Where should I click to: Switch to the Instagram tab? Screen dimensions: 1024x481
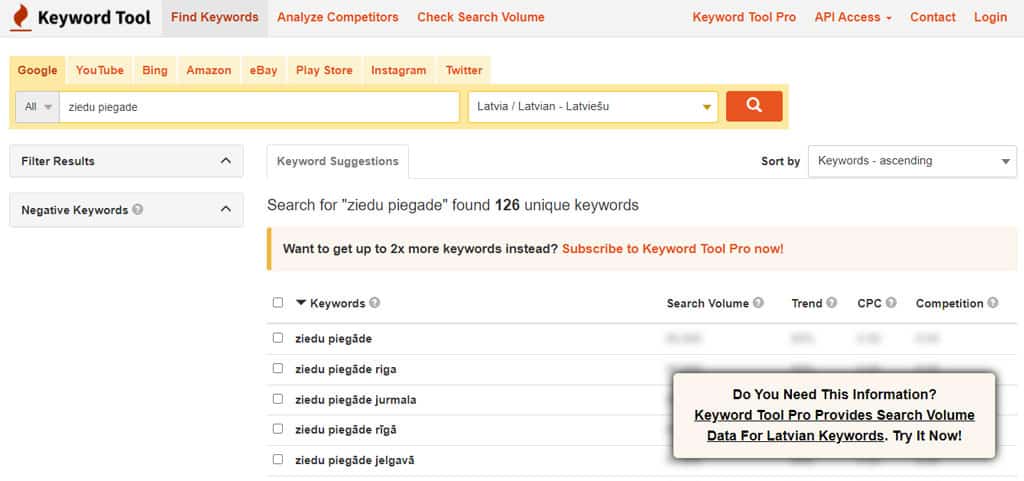[x=398, y=70]
